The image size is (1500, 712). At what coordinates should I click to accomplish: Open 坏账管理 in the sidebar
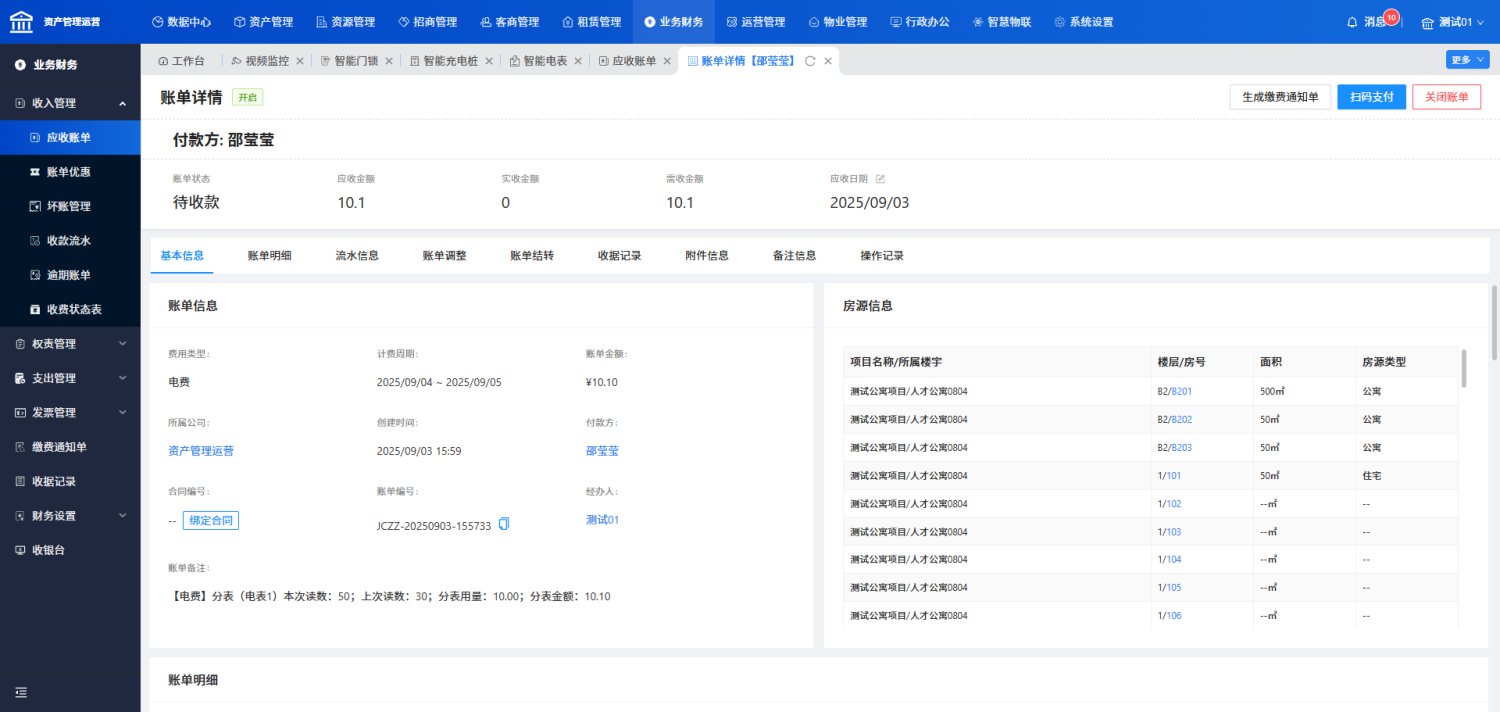pos(70,206)
